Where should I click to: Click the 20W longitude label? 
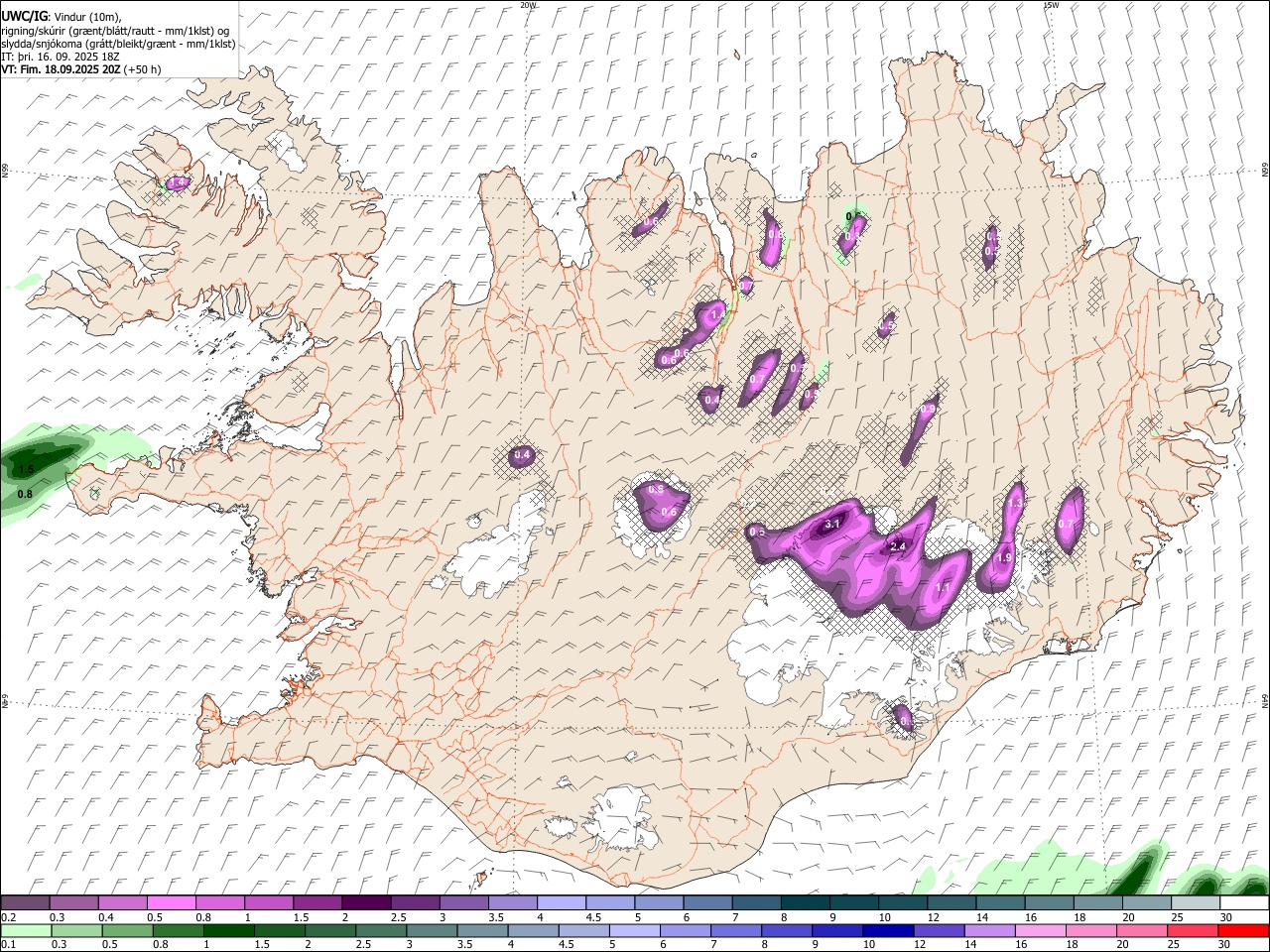528,5
